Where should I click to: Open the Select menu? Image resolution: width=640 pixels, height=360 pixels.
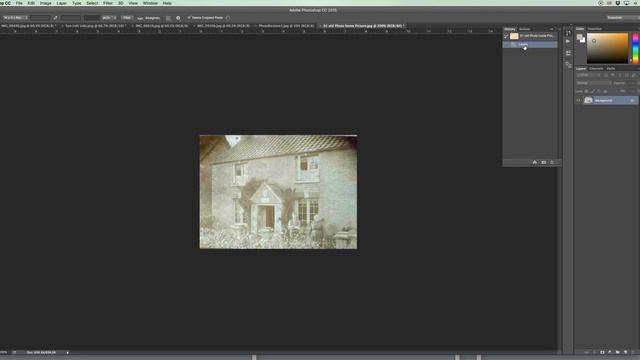[x=92, y=3]
